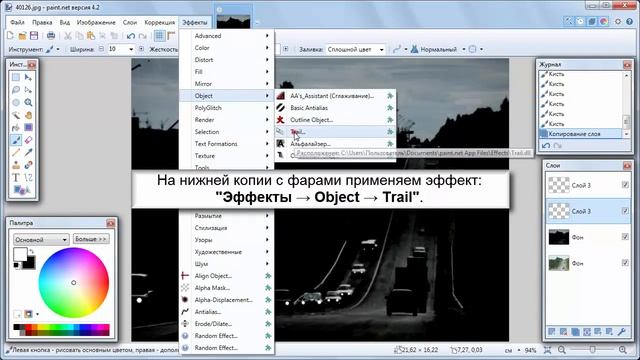The height and width of the screenshot is (360, 640).
Task: Click the Undo arrow in top toolbar
Action: [131, 36]
